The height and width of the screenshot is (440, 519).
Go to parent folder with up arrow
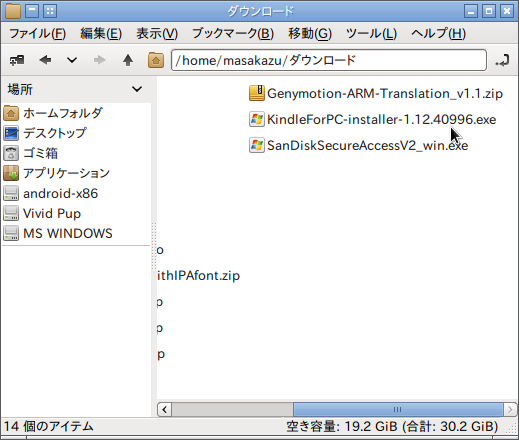(x=128, y=60)
